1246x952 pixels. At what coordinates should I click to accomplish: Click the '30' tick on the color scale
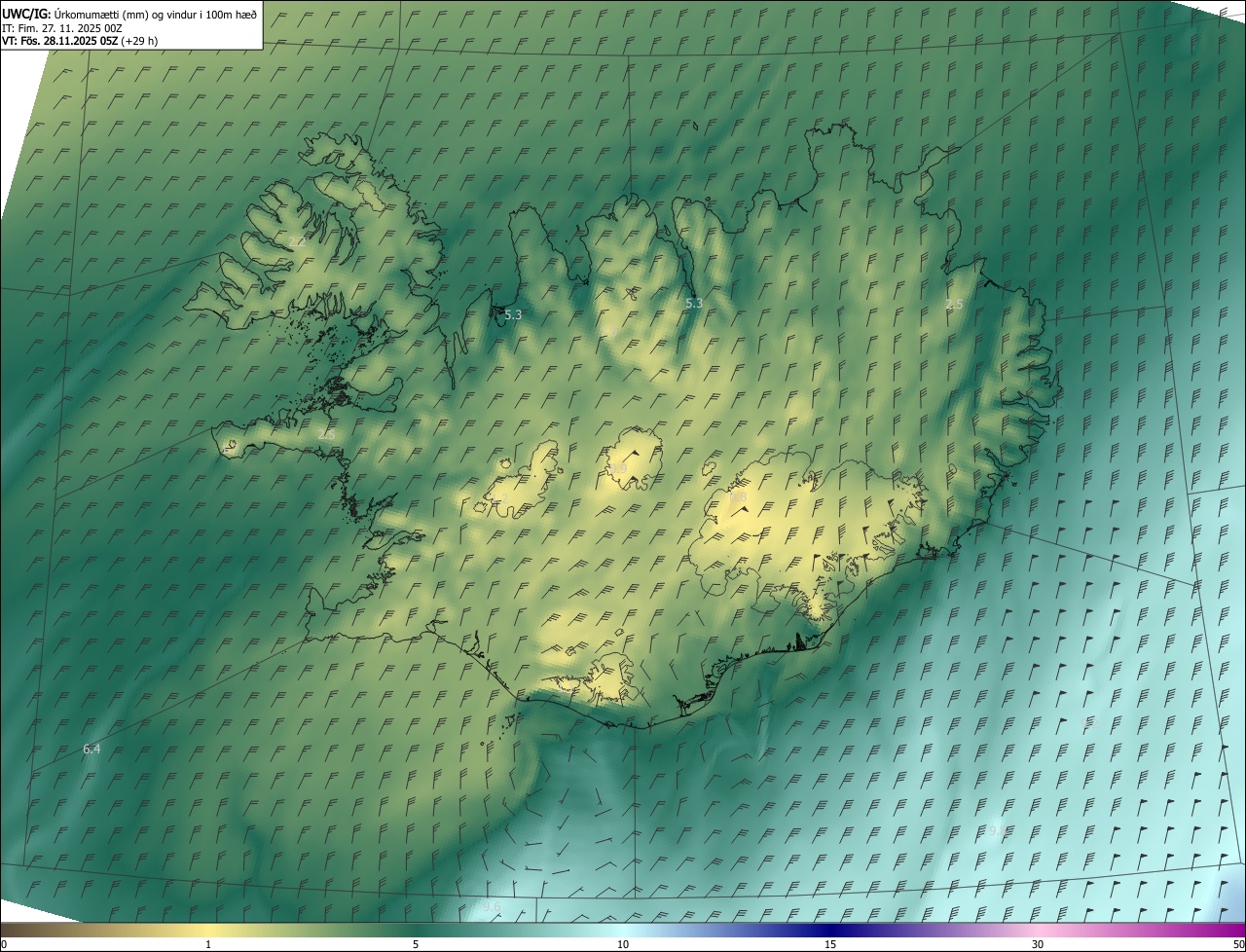(x=1038, y=945)
